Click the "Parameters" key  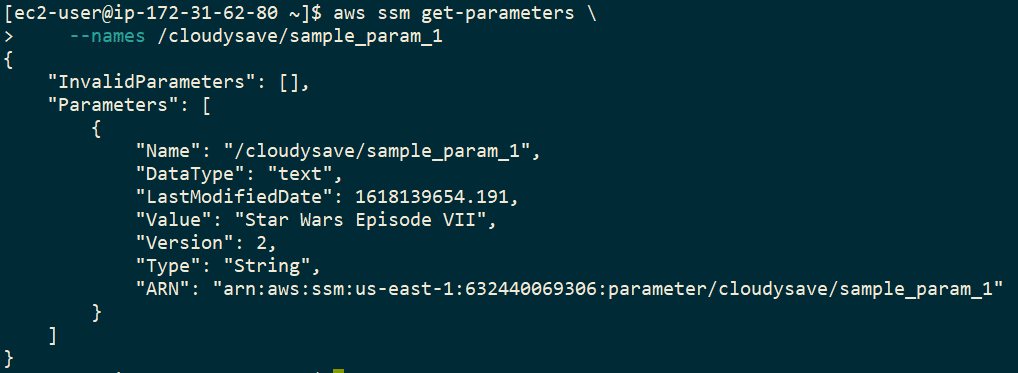tap(119, 105)
